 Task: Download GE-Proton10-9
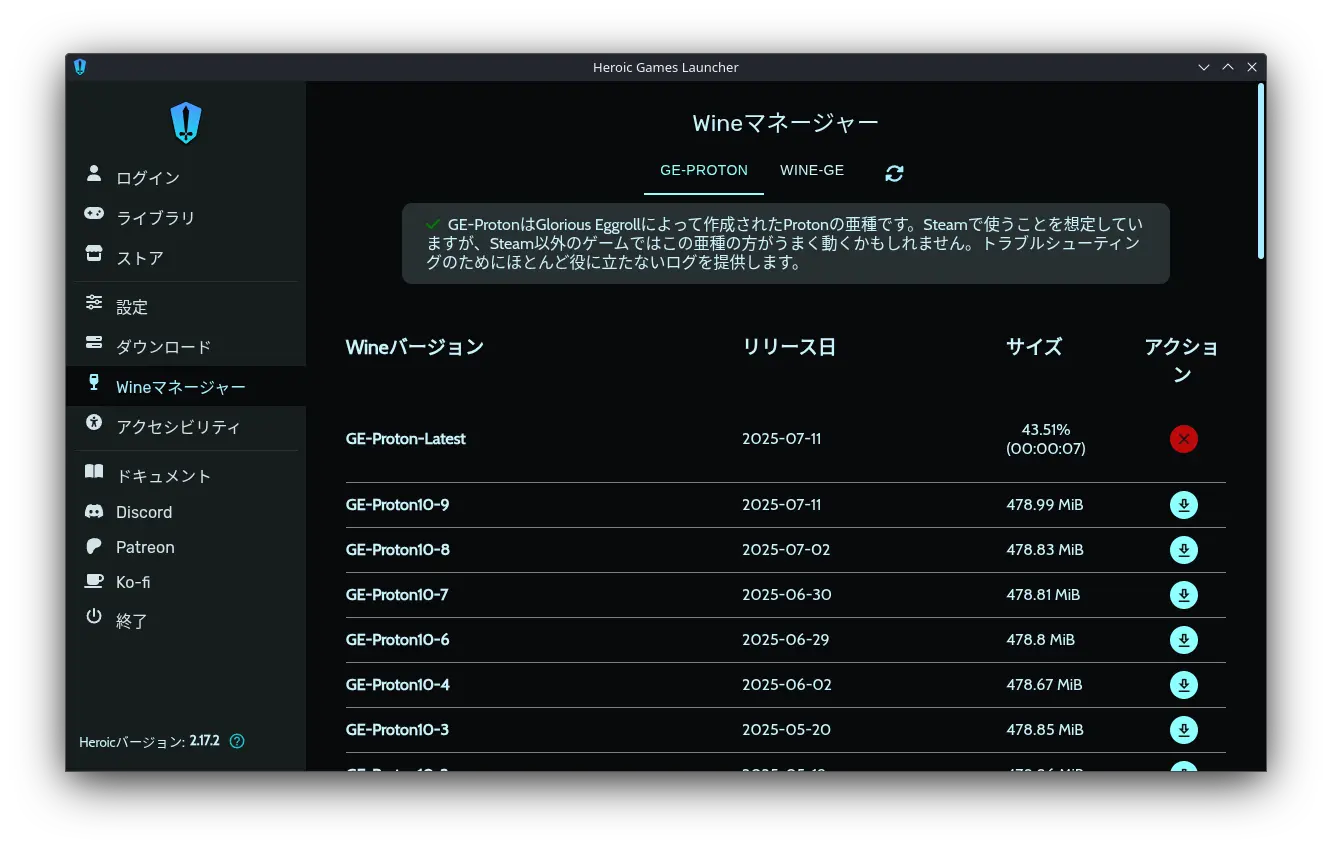point(1184,505)
